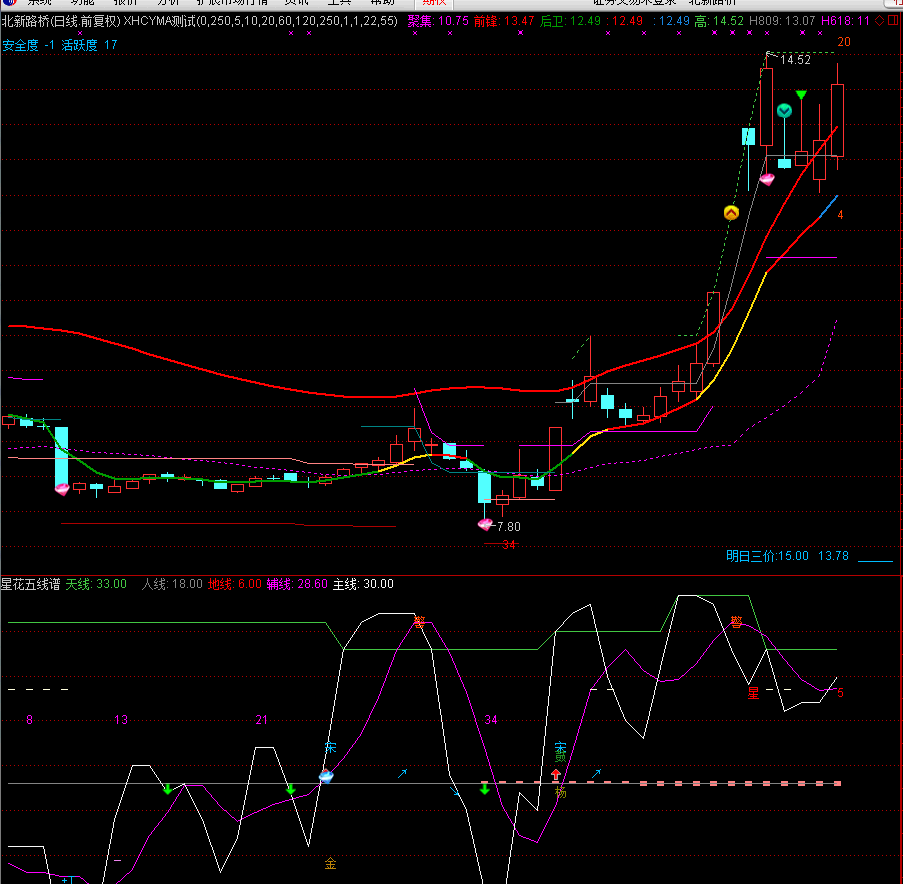This screenshot has height=884, width=903.
Task: Click the orange 金 marker in the lower panel
Action: (x=330, y=863)
